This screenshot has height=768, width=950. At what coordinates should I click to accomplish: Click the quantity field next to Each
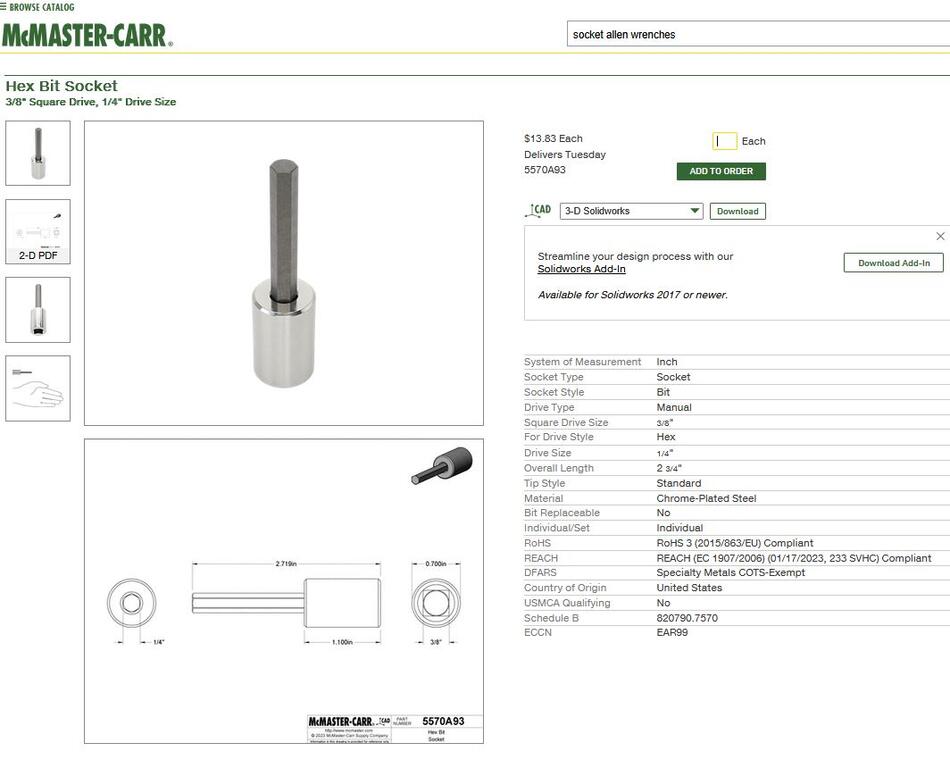point(725,141)
